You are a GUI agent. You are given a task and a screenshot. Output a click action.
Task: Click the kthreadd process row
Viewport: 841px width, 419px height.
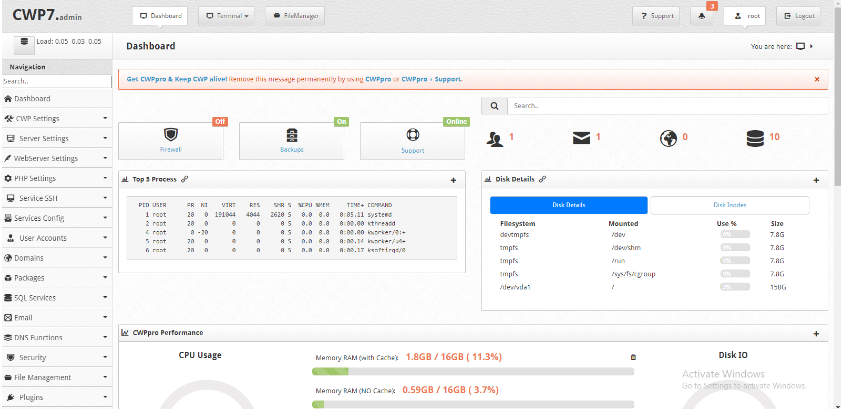265,223
